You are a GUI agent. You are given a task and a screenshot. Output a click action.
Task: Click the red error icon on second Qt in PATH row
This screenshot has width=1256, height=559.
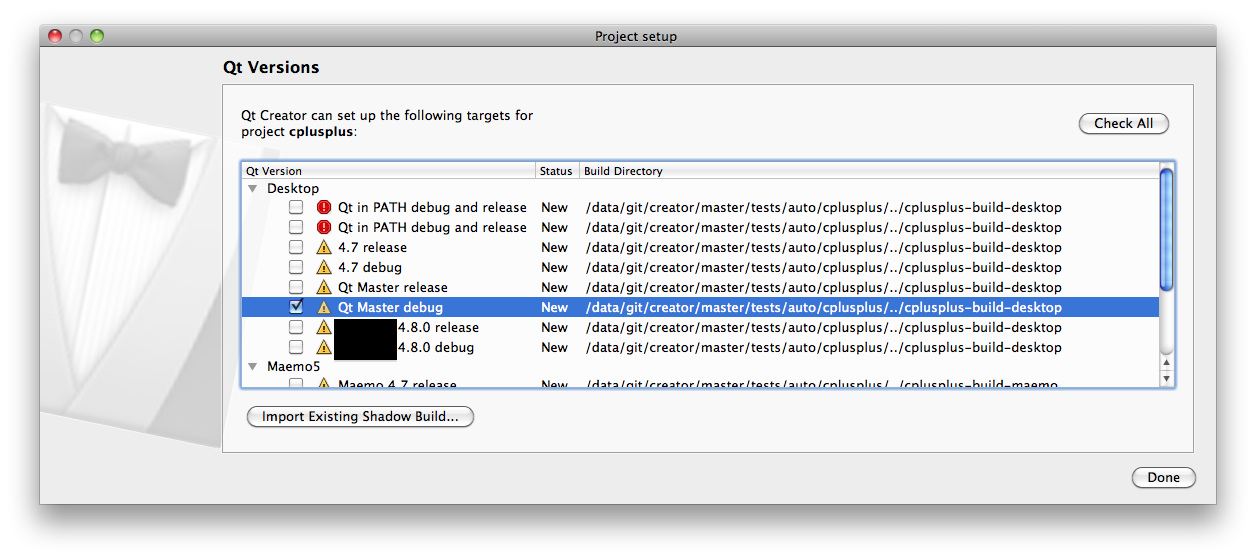pyautogui.click(x=323, y=227)
